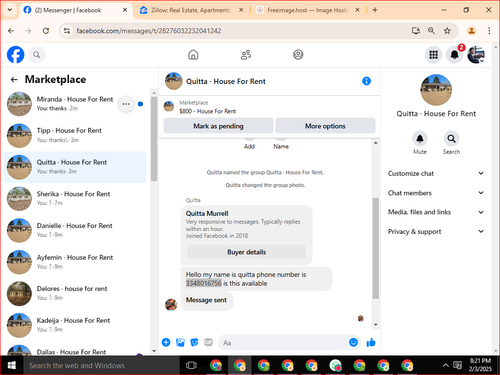The height and width of the screenshot is (375, 500).
Task: Go to the Home feed icon
Action: point(193,54)
